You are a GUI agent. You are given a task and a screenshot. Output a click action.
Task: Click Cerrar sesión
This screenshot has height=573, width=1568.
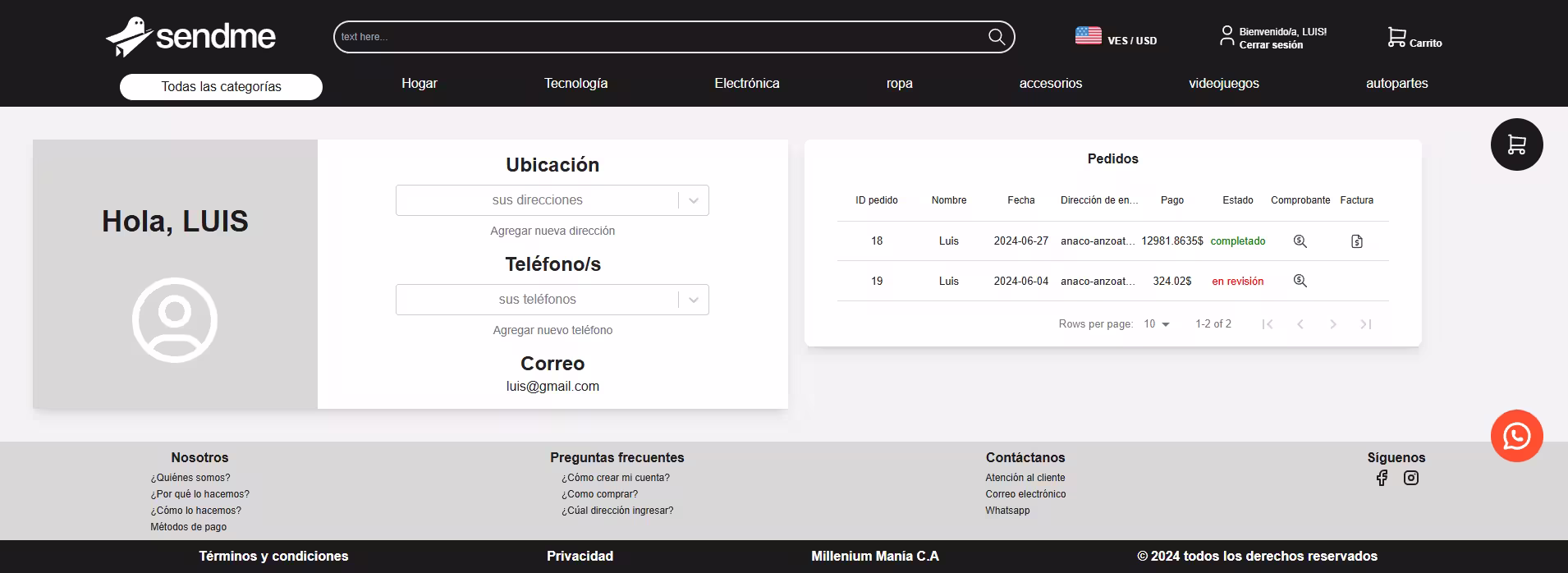(1270, 45)
